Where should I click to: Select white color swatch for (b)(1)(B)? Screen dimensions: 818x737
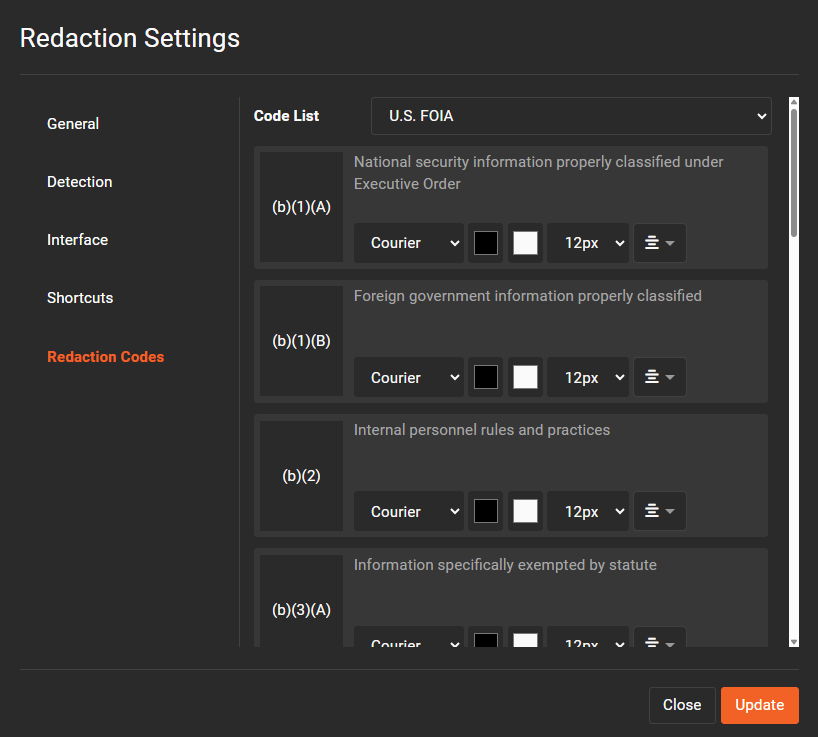pyautogui.click(x=525, y=377)
